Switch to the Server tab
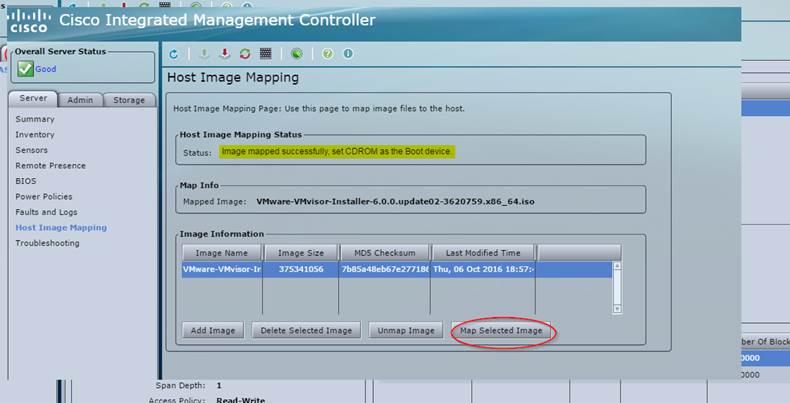This screenshot has height=403, width=790. coord(33,99)
